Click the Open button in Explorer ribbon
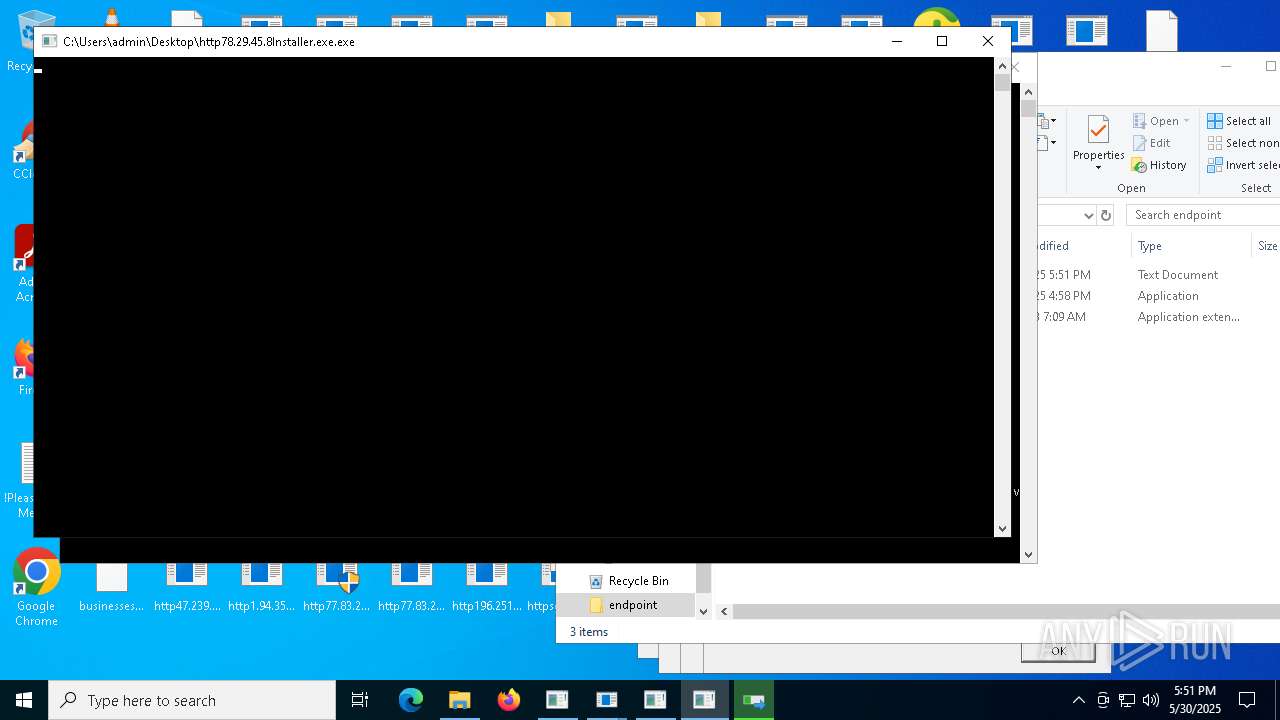This screenshot has height=720, width=1280. pyautogui.click(x=1155, y=121)
